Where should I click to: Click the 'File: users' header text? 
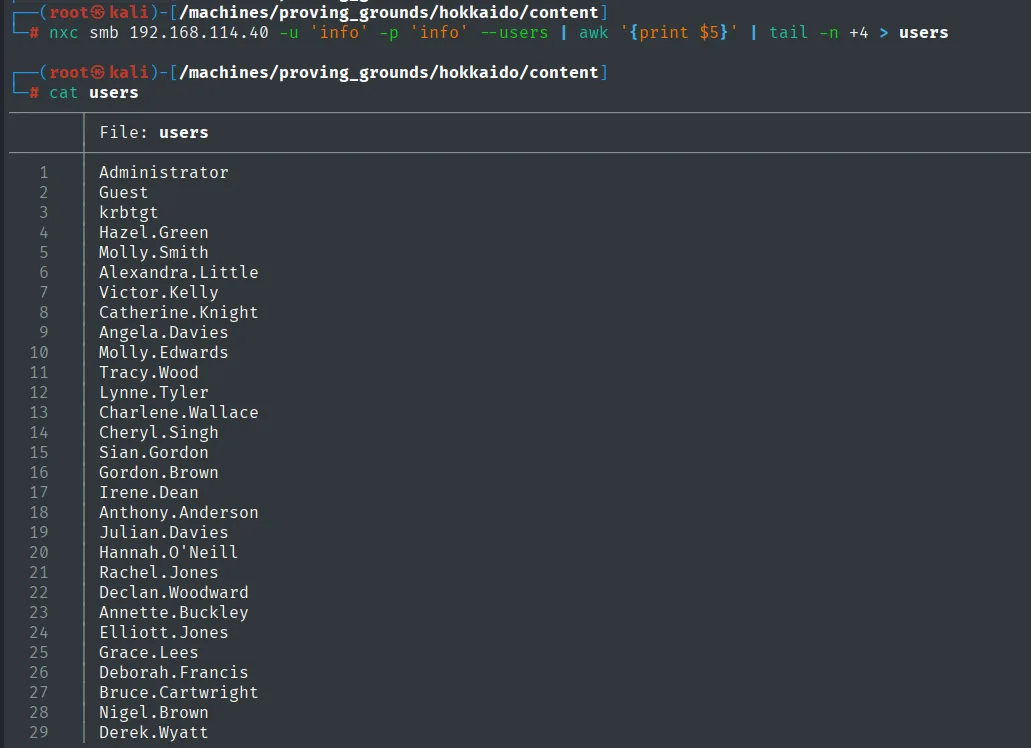(x=154, y=132)
